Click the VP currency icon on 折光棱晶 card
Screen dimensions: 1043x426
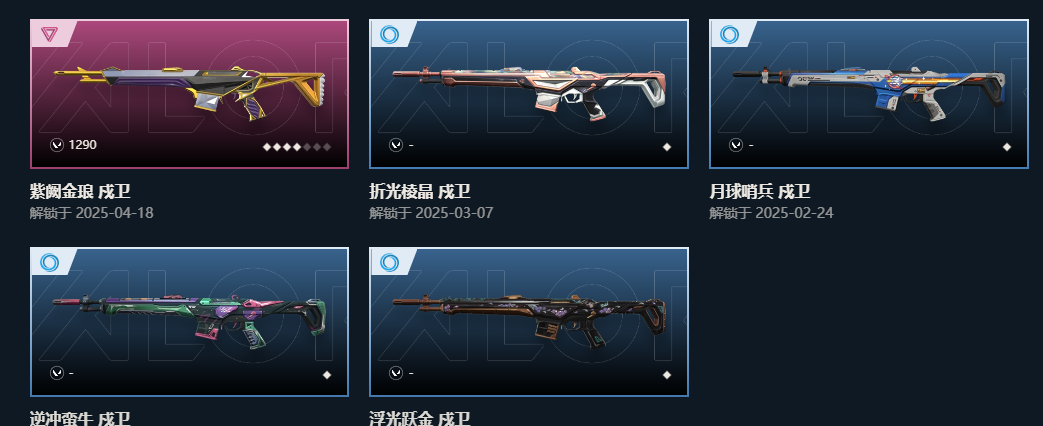[396, 144]
